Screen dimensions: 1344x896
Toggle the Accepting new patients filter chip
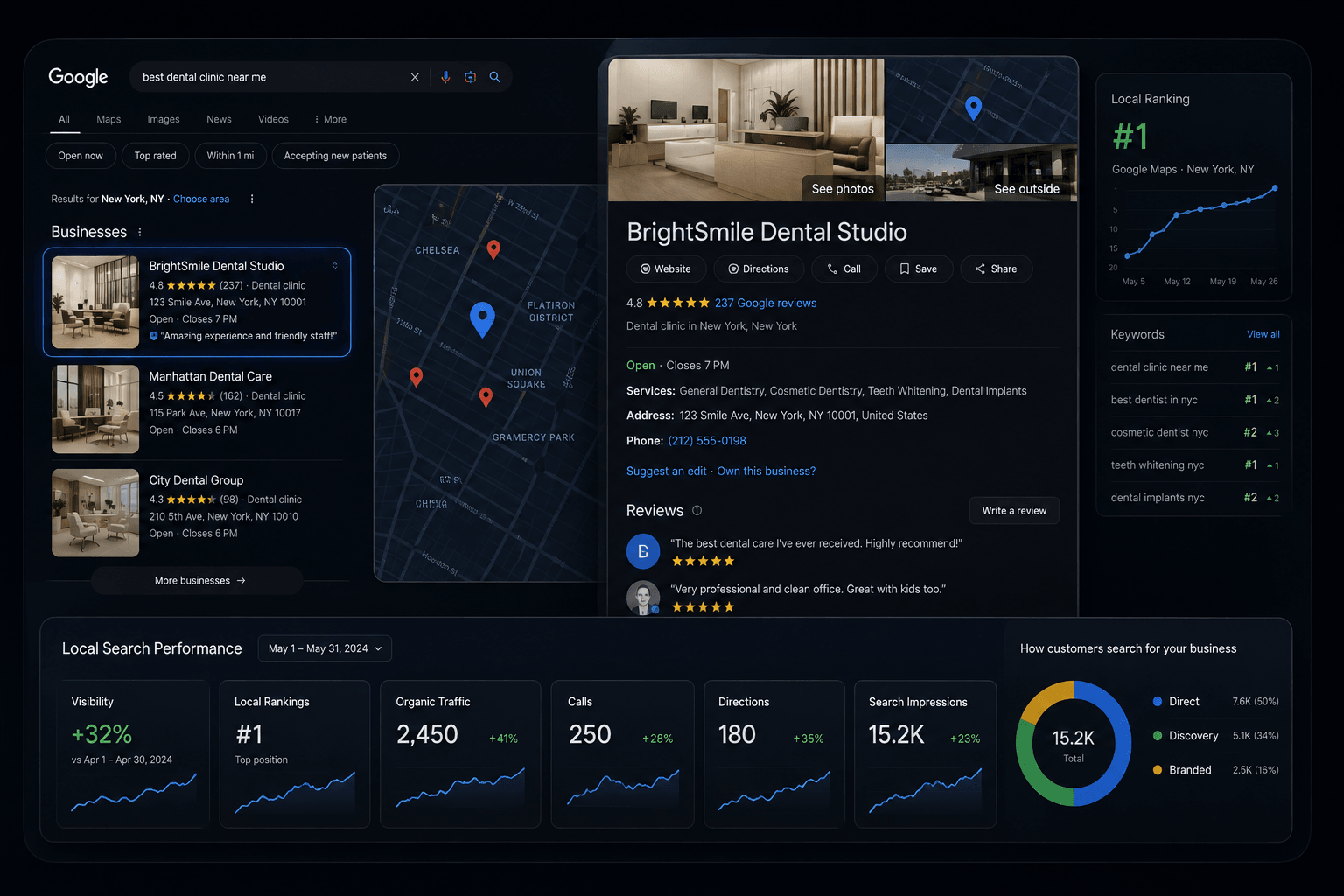[335, 156]
